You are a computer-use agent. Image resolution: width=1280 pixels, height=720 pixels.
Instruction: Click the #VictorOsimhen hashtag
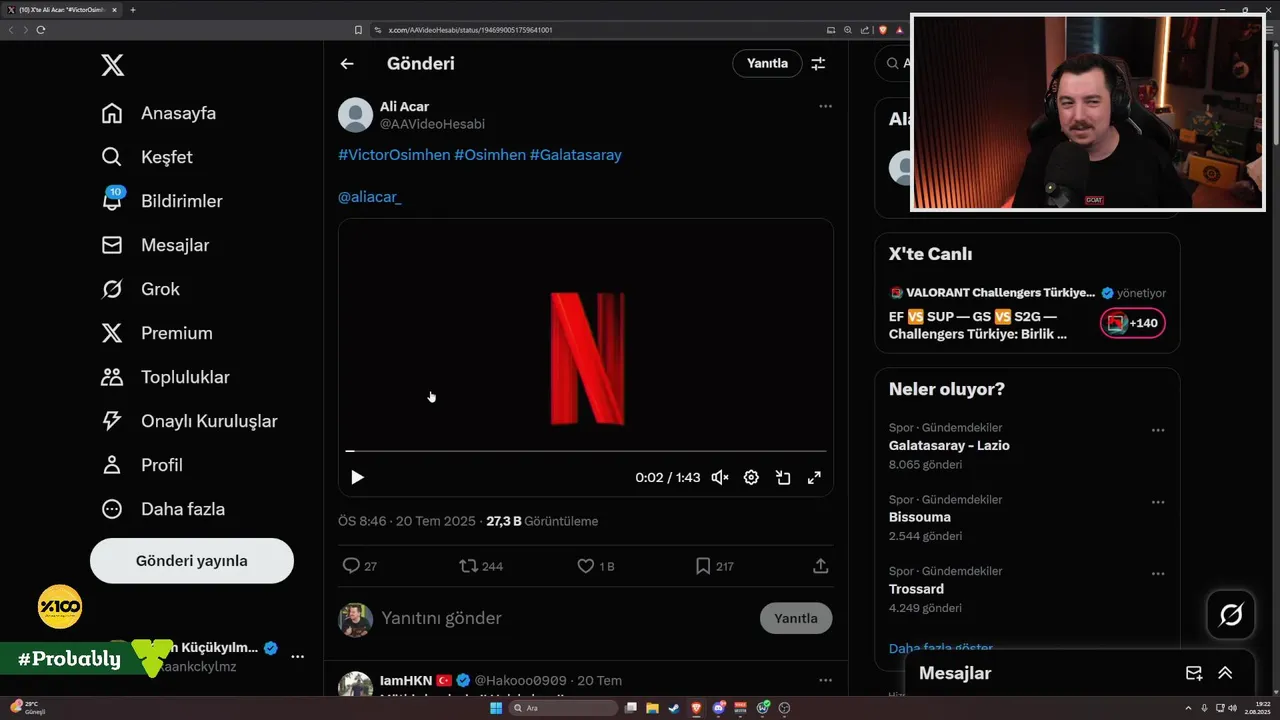coord(394,155)
